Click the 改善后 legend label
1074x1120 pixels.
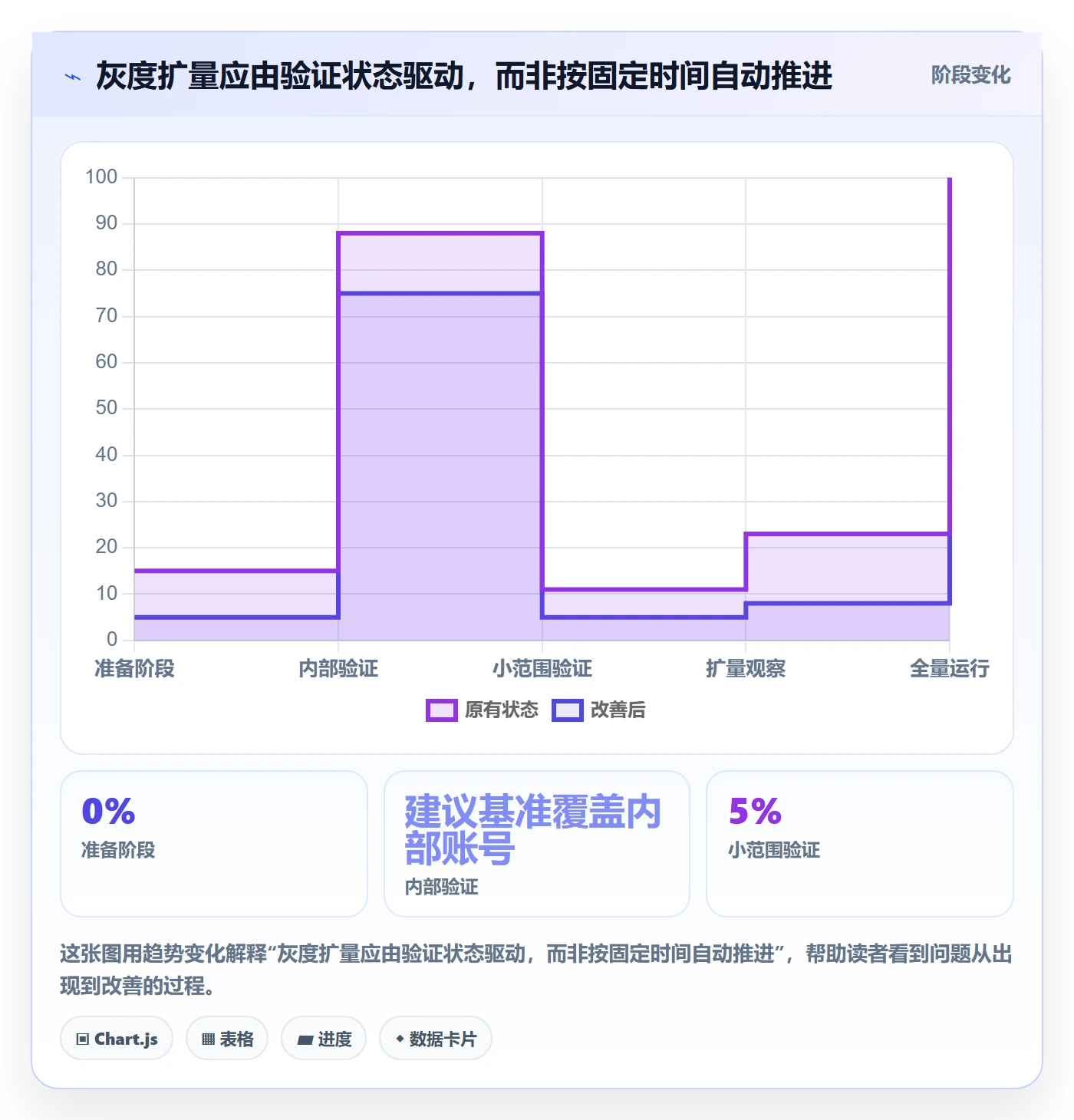[x=618, y=710]
